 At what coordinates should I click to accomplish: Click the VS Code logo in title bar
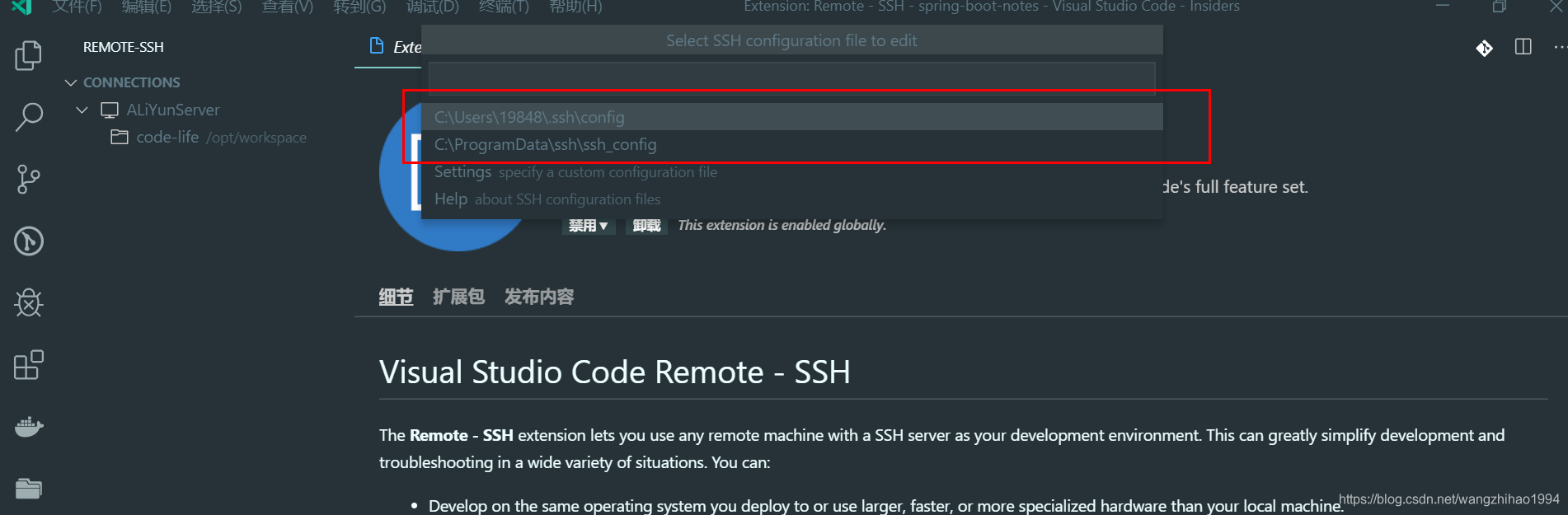tap(21, 7)
